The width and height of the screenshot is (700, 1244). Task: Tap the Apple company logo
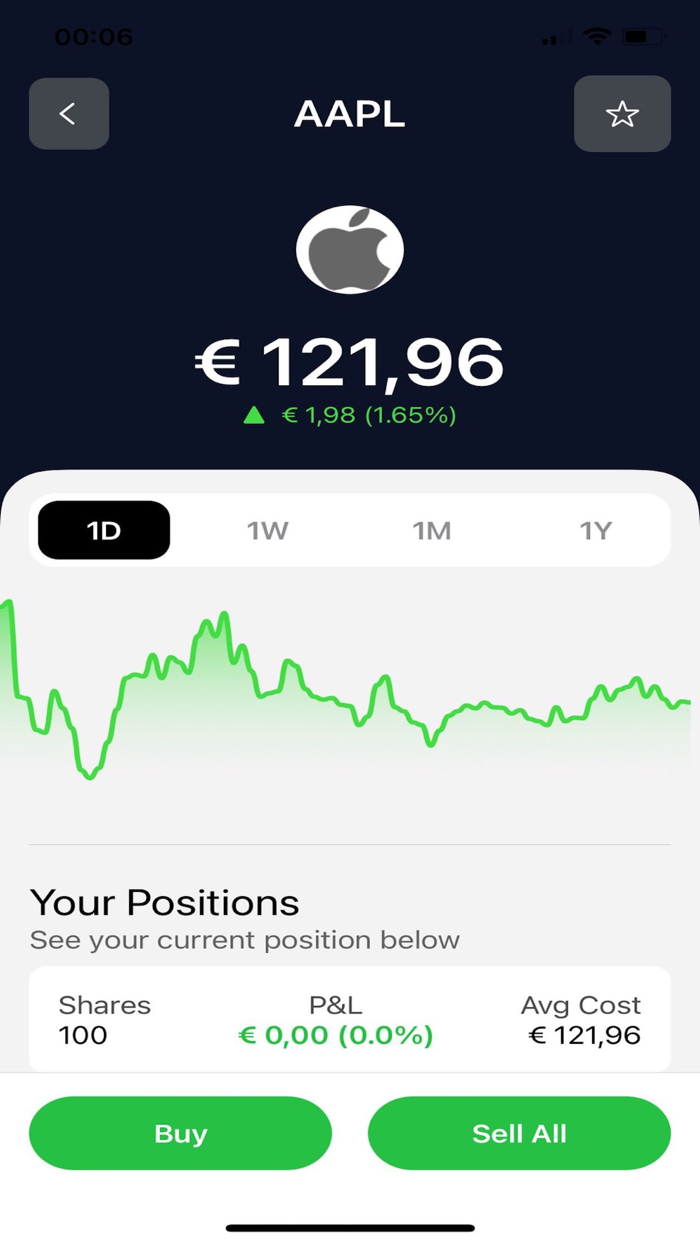[350, 248]
